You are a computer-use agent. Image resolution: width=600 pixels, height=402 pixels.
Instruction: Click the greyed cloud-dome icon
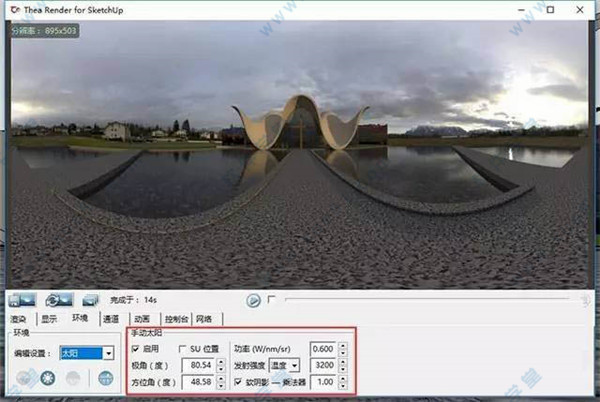pyautogui.click(x=73, y=378)
